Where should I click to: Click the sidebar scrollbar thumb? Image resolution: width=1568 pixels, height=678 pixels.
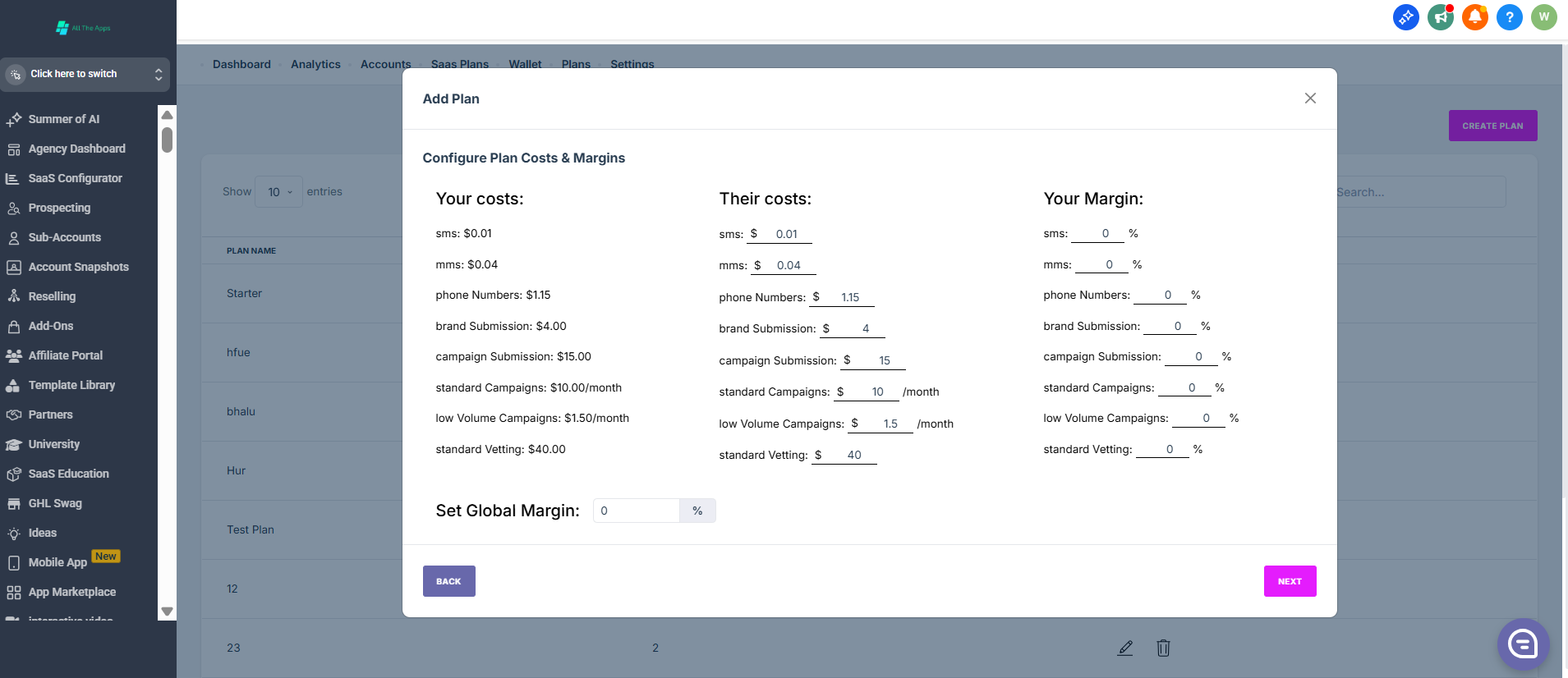coord(167,140)
